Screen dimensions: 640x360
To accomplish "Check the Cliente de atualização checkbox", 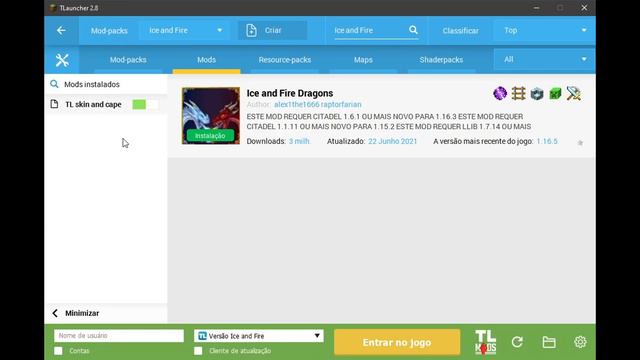I will pos(198,351).
